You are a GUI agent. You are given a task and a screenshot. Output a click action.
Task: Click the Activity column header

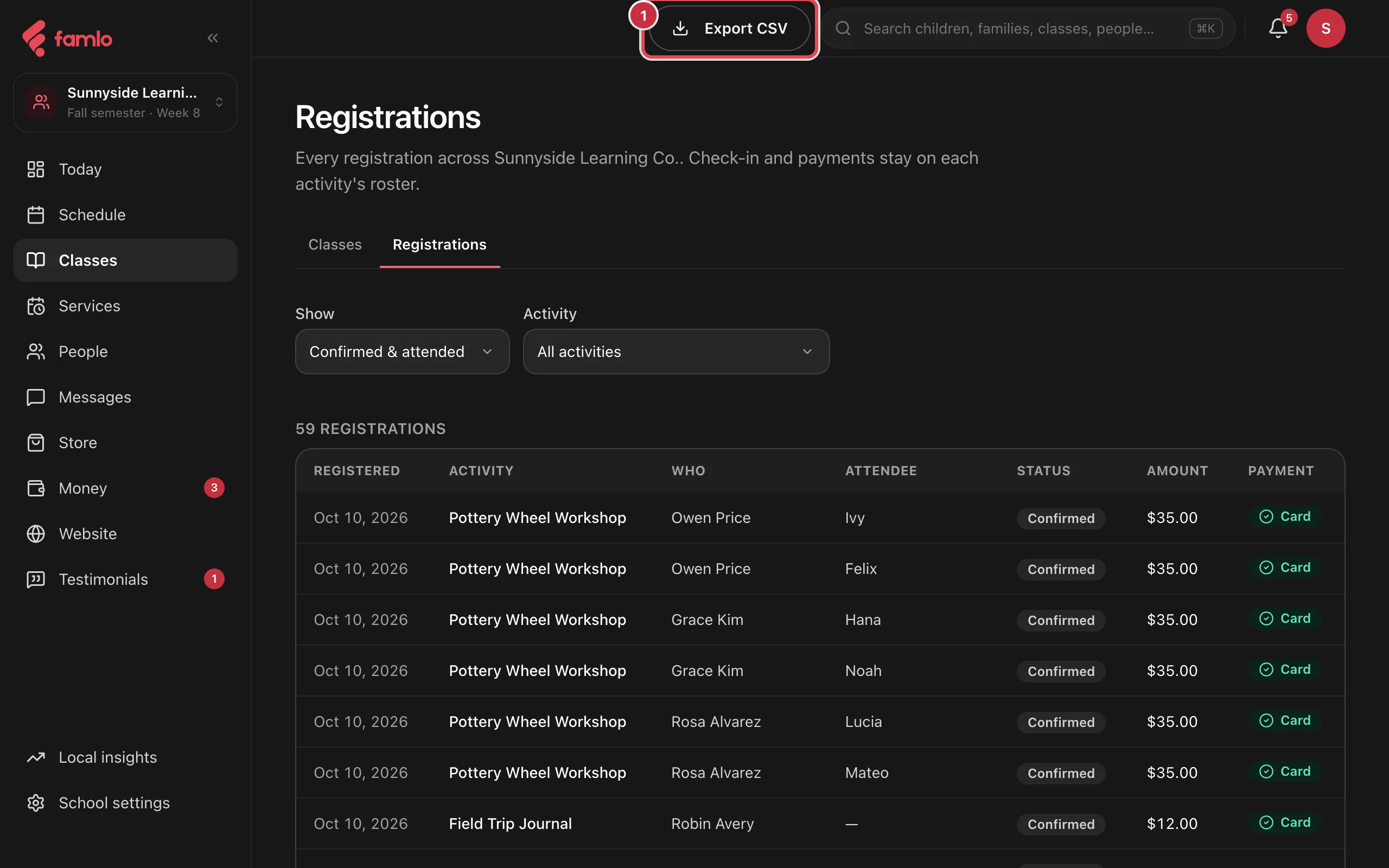pos(481,471)
